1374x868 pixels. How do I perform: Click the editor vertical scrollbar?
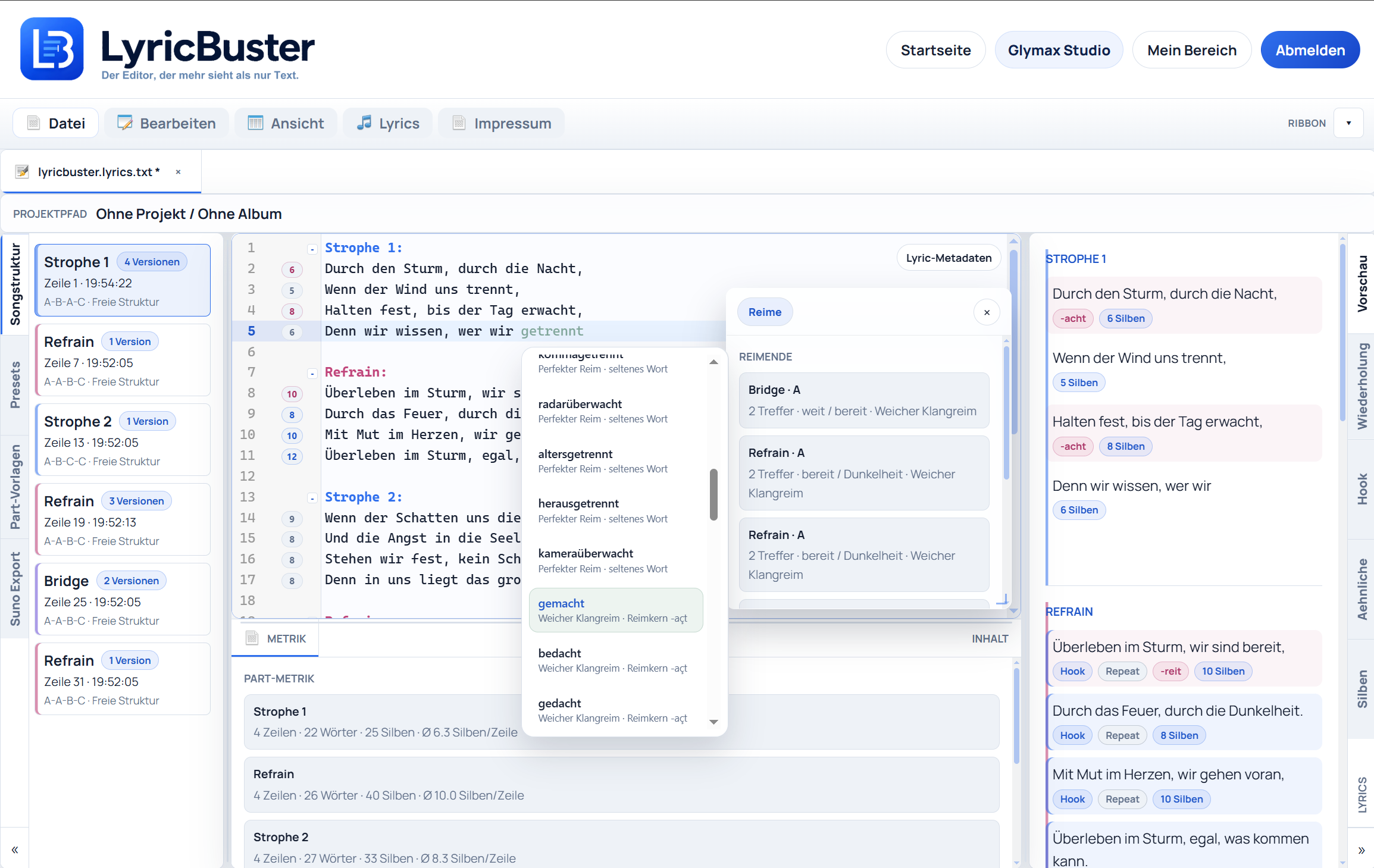point(1013,342)
